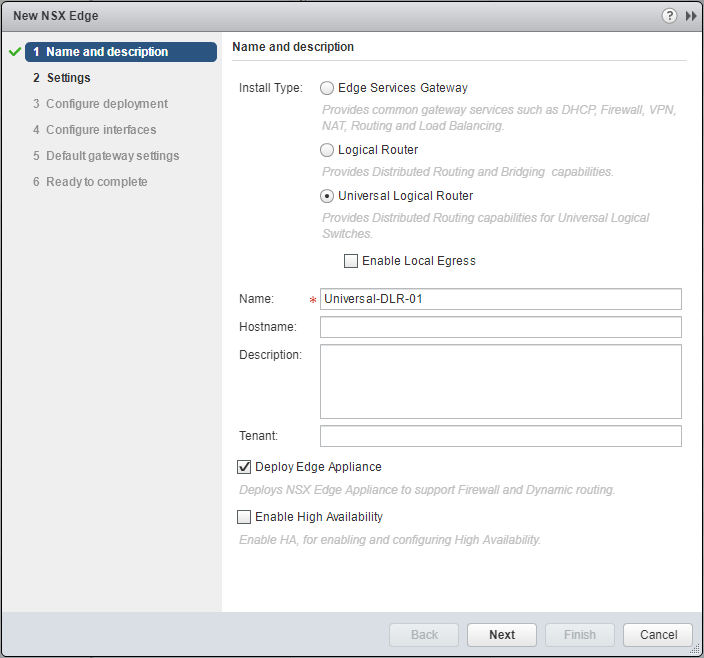
Task: Choose the Universal Logical Router option
Action: tap(327, 196)
